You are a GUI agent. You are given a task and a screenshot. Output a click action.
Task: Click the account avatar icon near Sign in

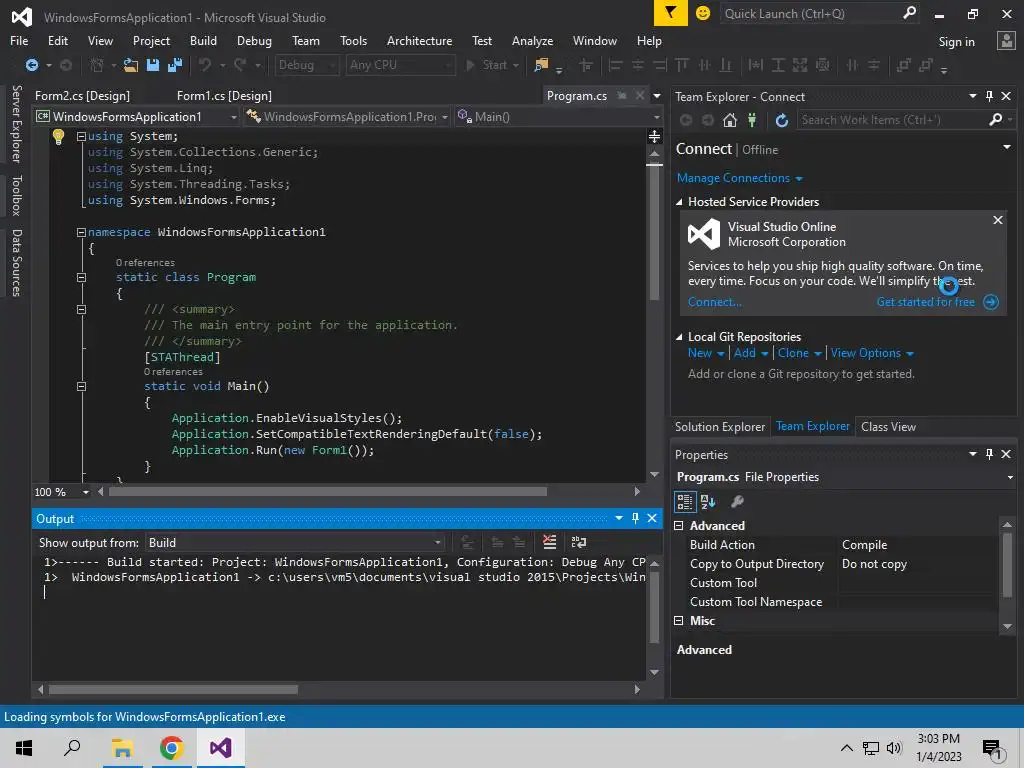(1006, 41)
